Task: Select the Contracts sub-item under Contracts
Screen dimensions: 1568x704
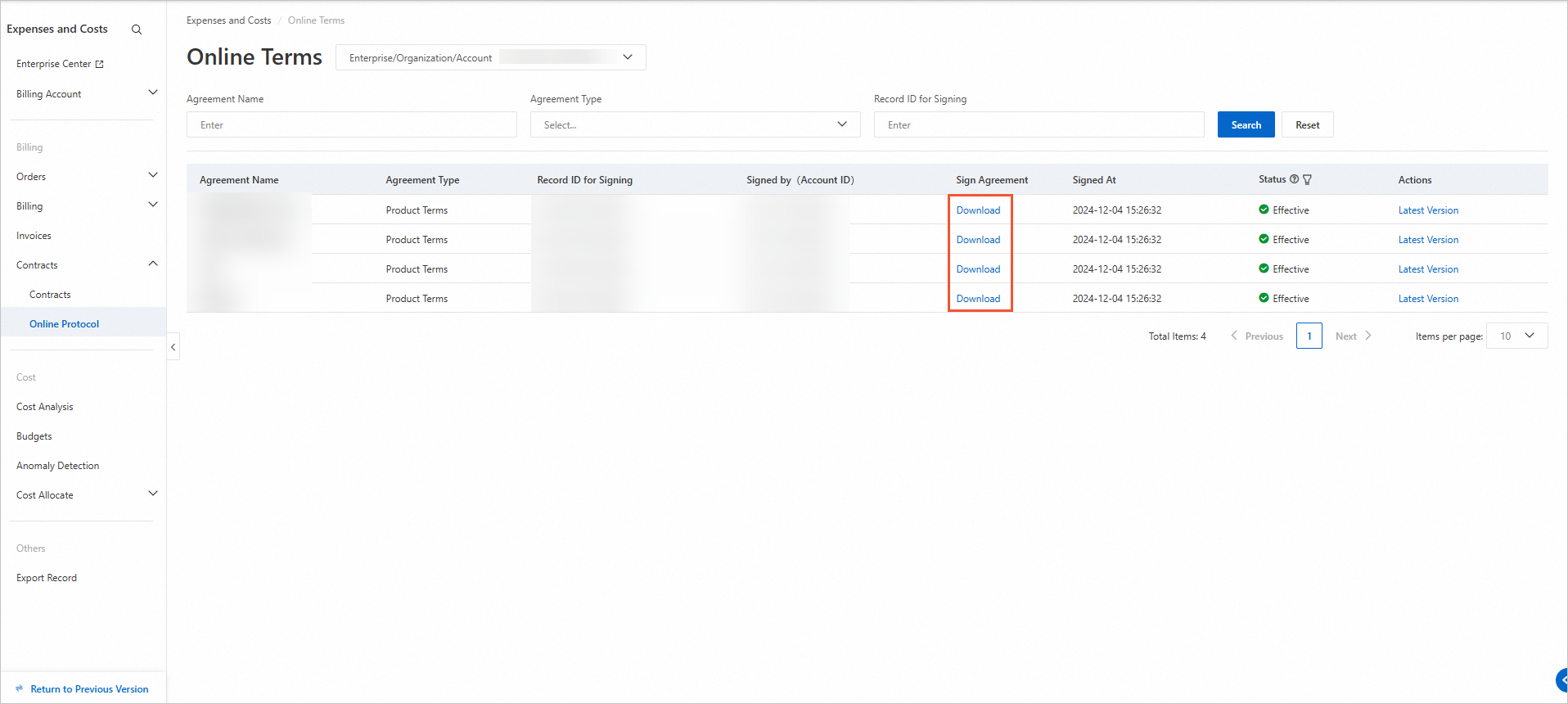Action: point(50,295)
